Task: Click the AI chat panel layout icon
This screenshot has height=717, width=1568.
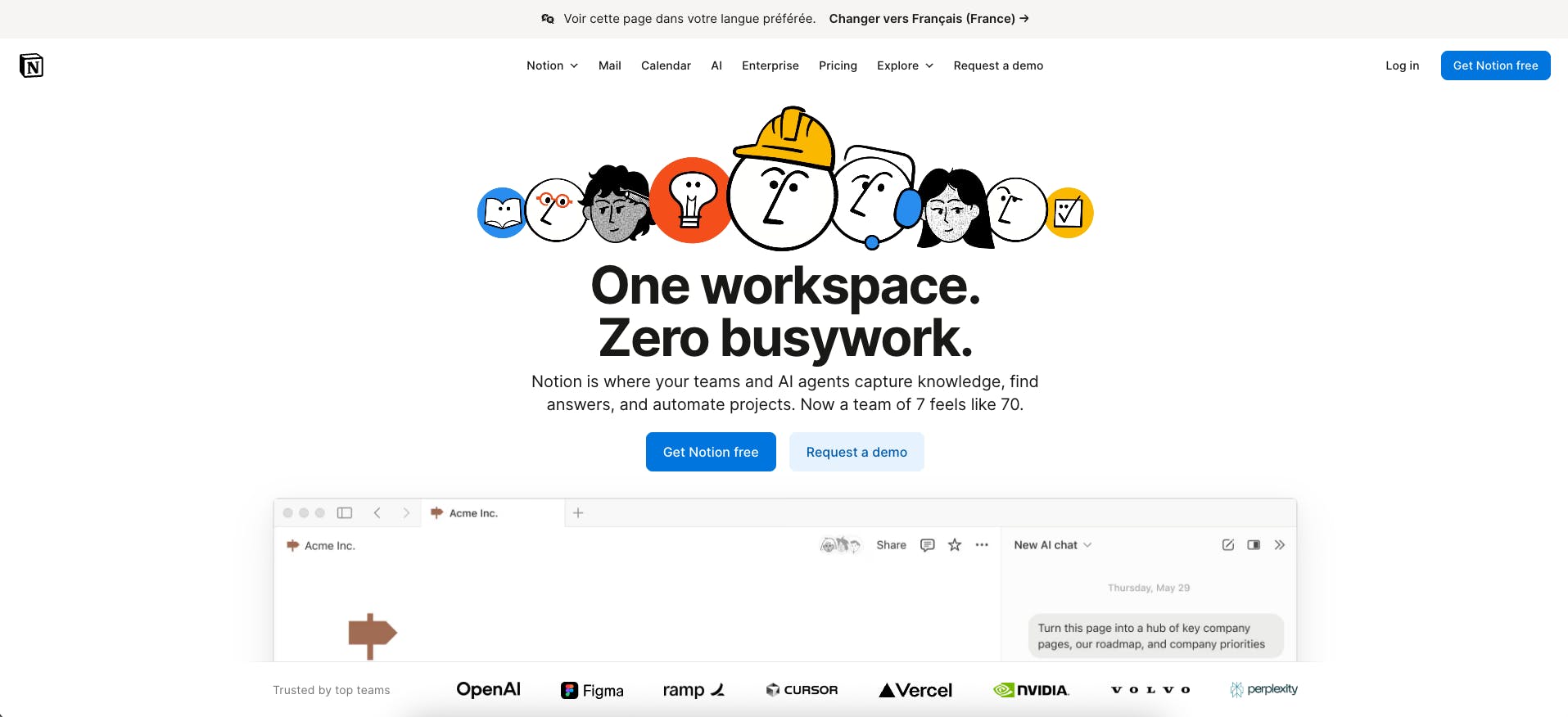Action: (x=1254, y=545)
